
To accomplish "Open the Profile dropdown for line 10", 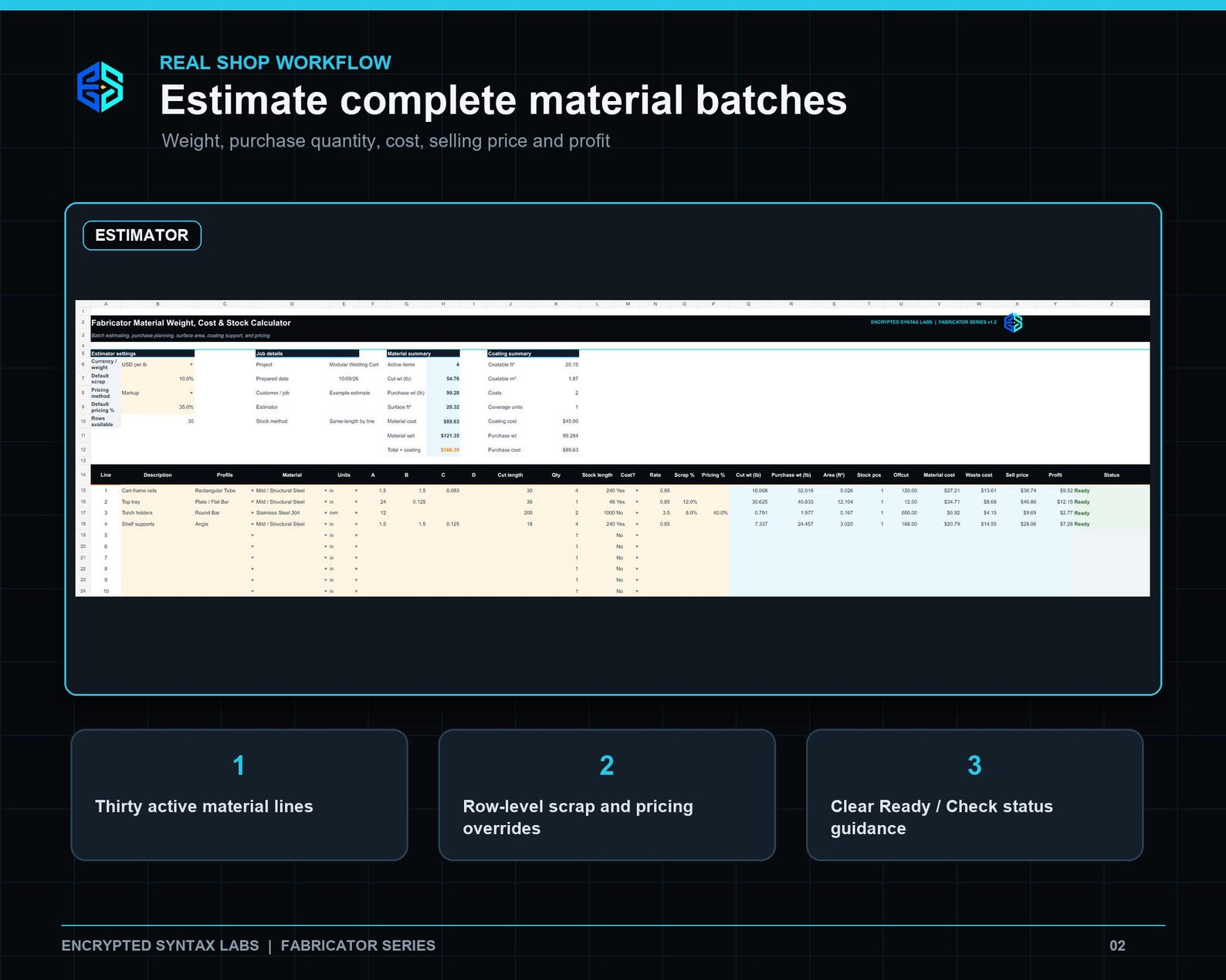I will tap(252, 591).
